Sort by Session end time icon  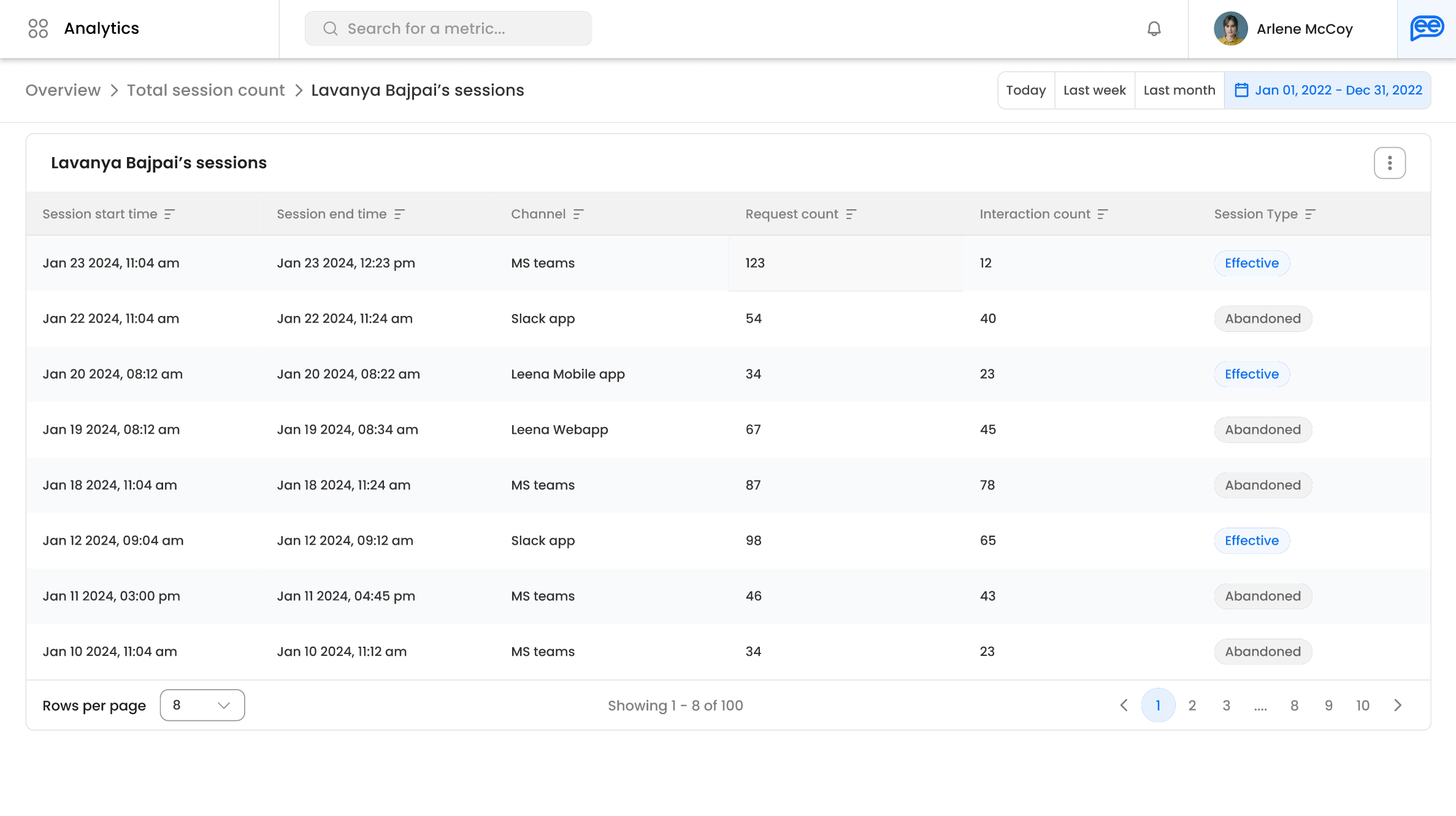399,214
